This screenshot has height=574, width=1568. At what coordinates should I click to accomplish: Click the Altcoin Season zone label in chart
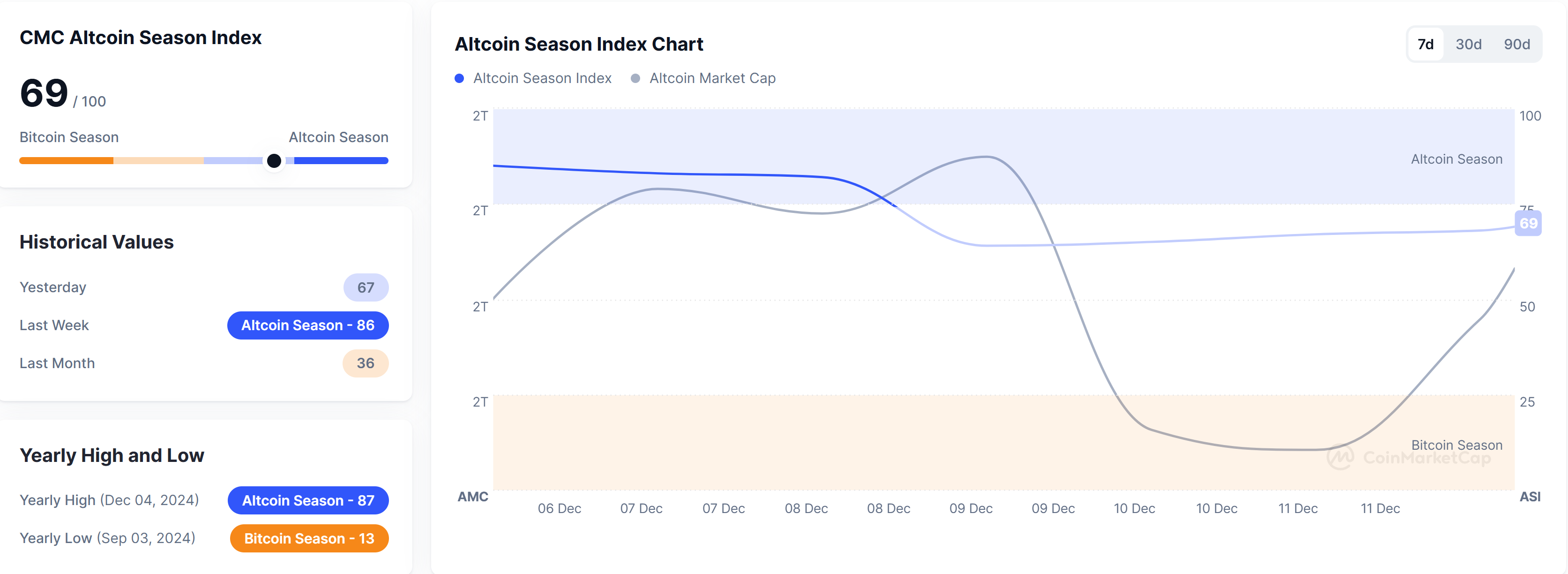coord(1456,159)
